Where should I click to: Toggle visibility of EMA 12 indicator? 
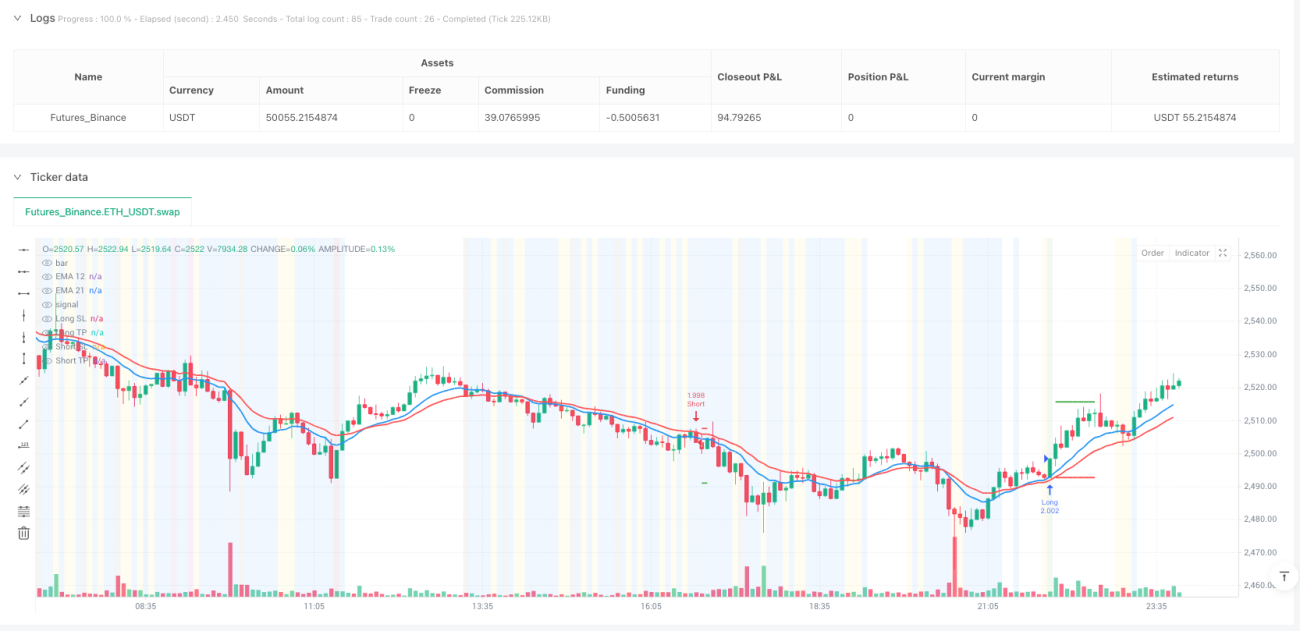click(x=47, y=276)
